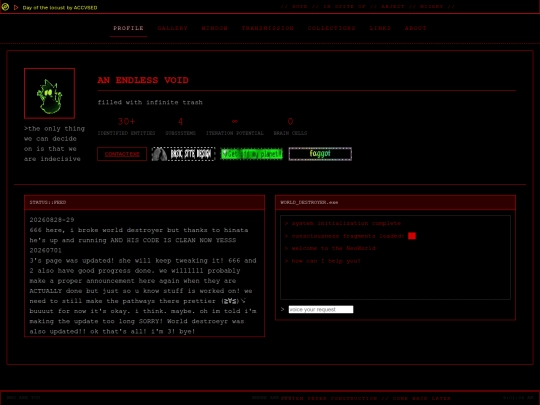Click the WHO ARE YOU footer text
The image size is (540, 405).
click(x=23, y=398)
